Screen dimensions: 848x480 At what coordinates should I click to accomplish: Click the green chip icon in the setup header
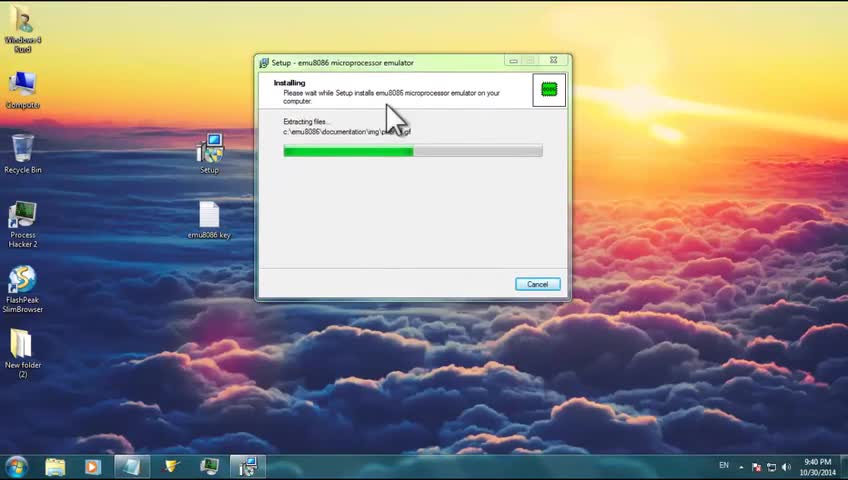(549, 90)
